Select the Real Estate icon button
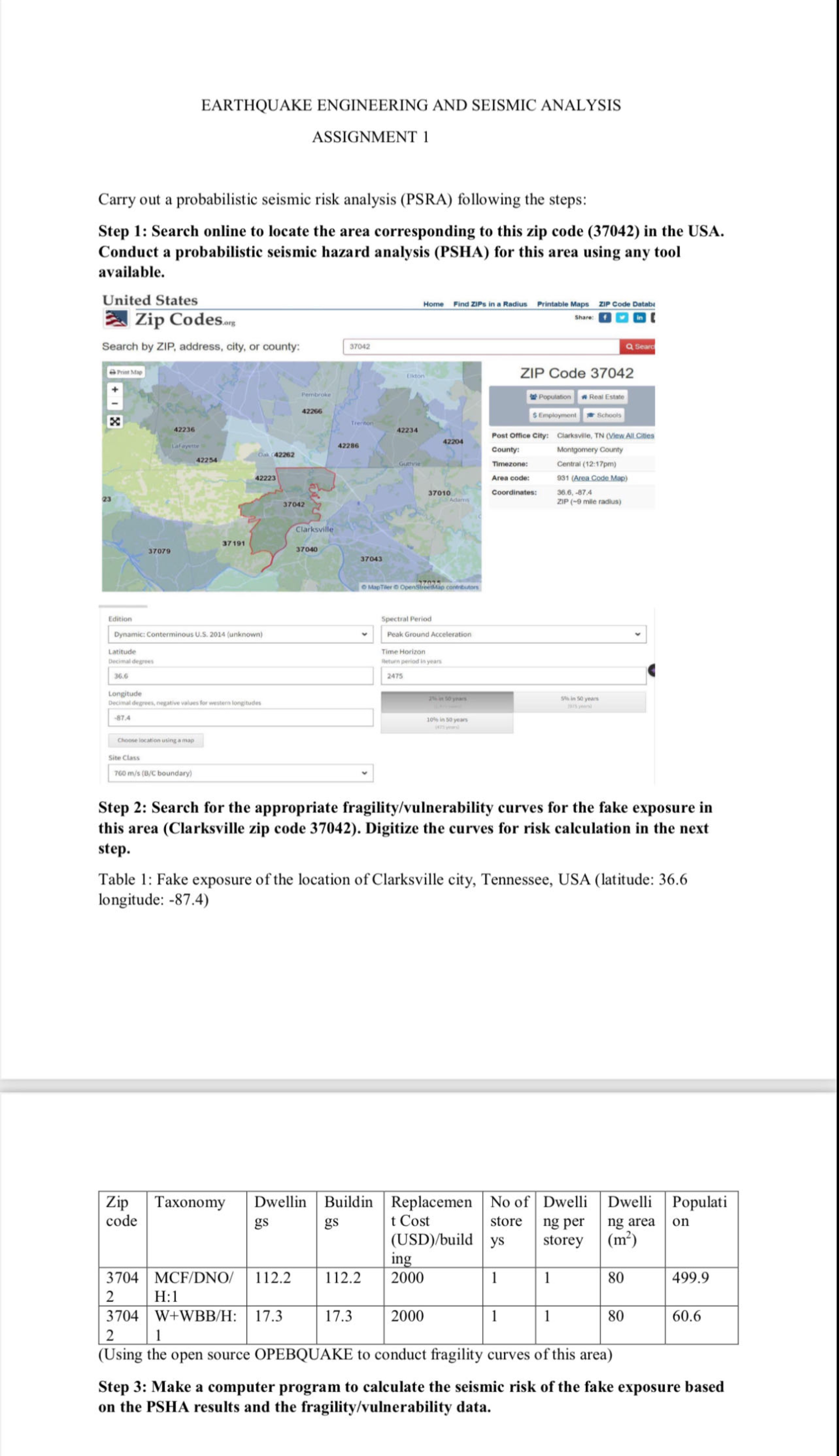The image size is (839, 1456). click(x=603, y=397)
